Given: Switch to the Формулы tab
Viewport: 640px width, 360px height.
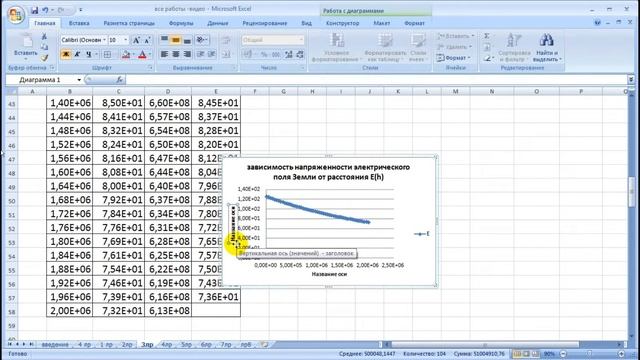Looking at the screenshot, I should click(x=181, y=23).
